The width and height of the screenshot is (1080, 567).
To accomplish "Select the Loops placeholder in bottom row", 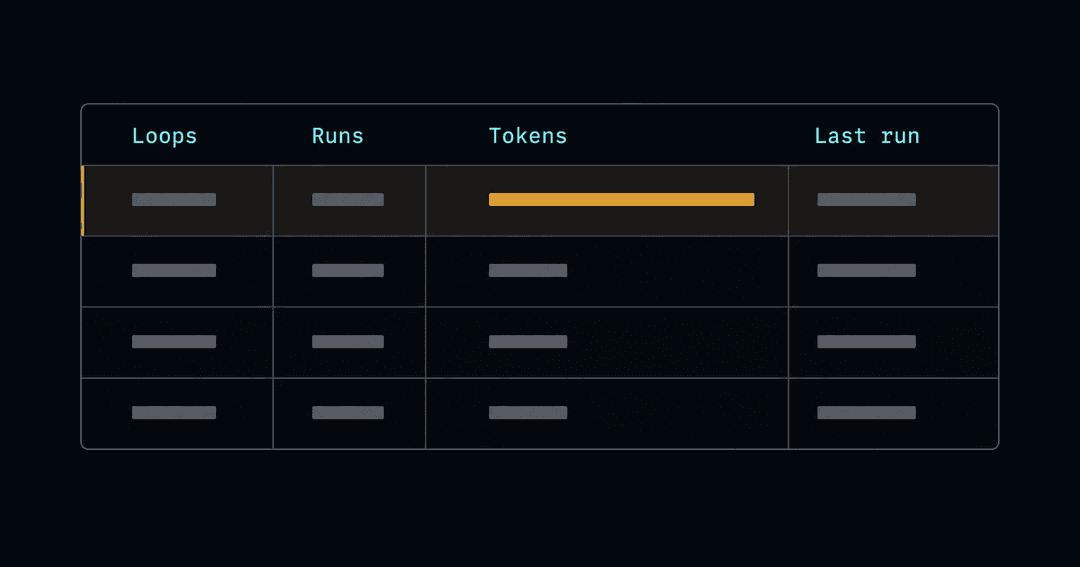I will (174, 413).
